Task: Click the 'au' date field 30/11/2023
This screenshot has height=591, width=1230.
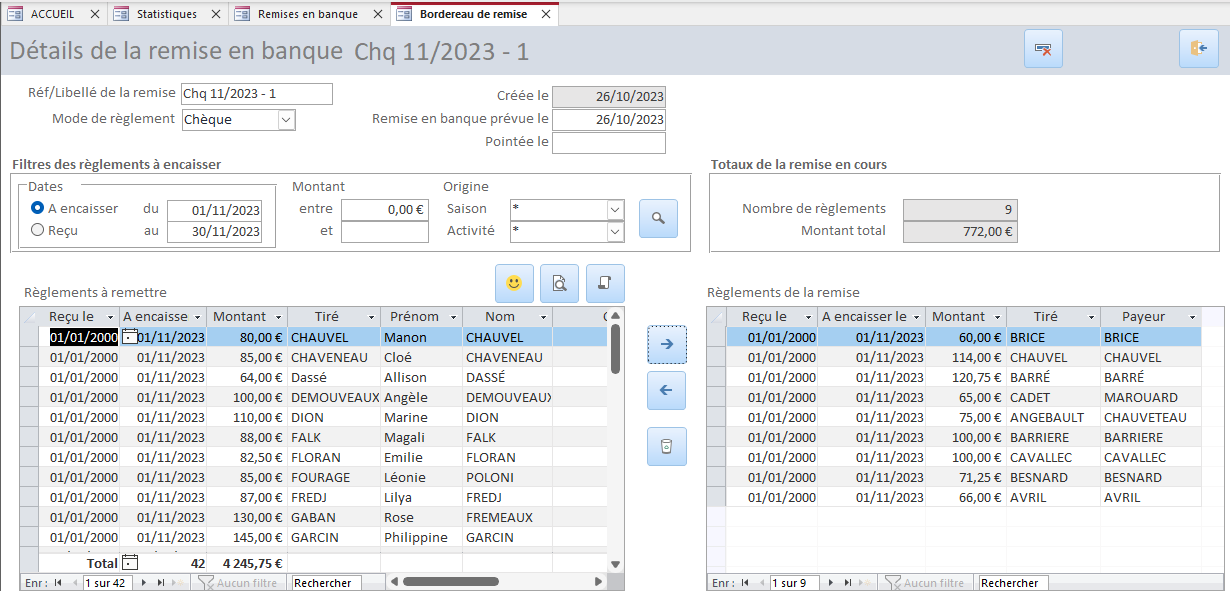Action: [214, 232]
